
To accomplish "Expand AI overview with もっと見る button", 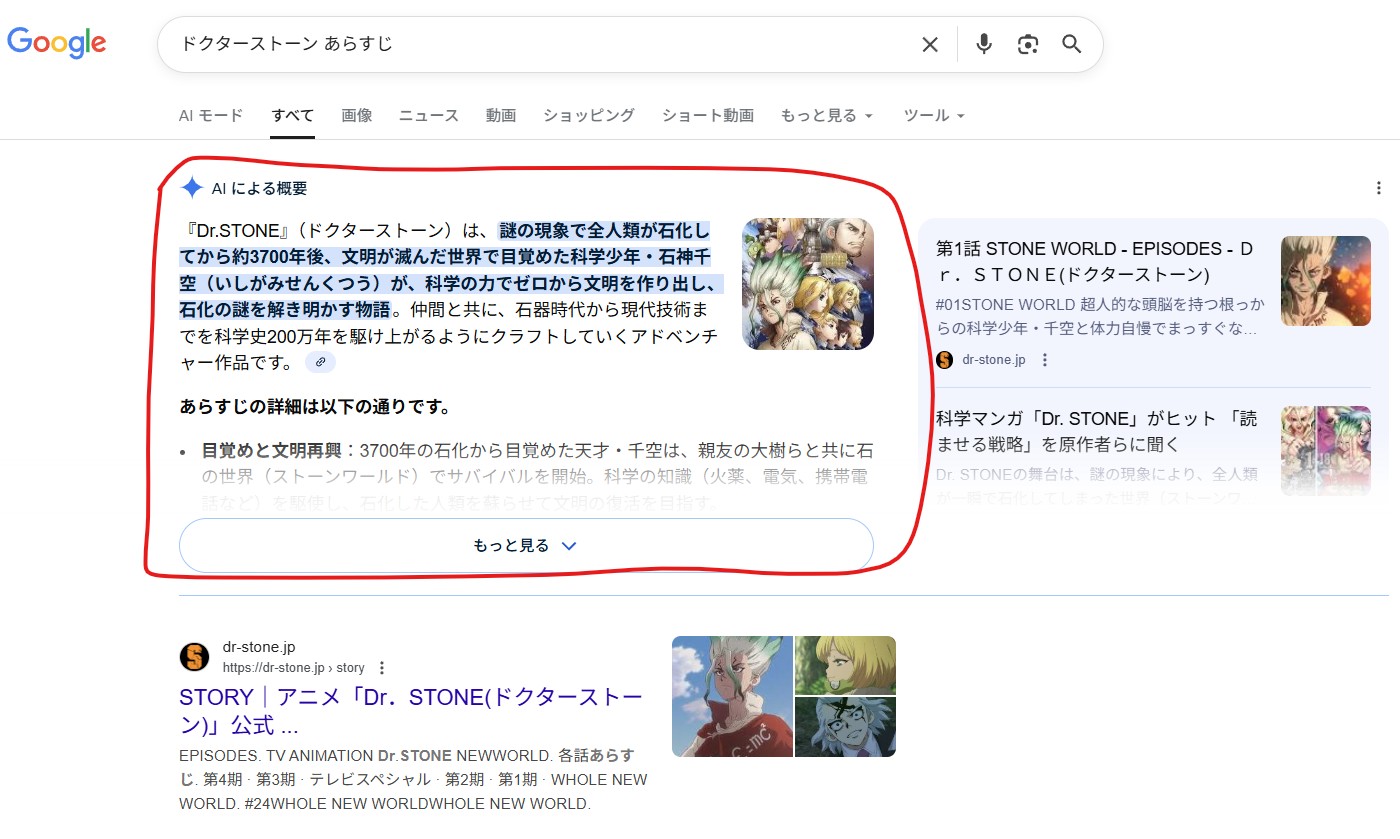I will (526, 546).
